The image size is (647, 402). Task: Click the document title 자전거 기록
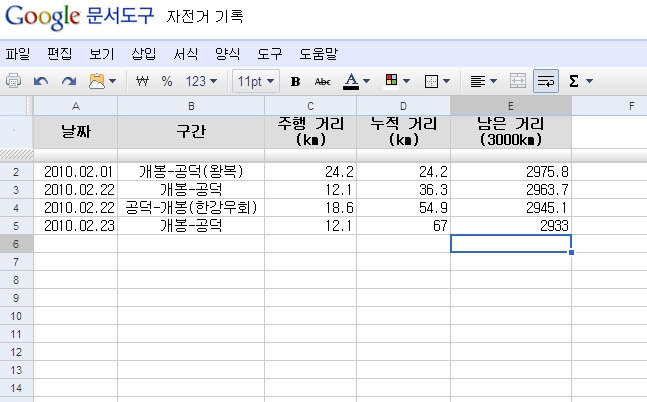(205, 17)
